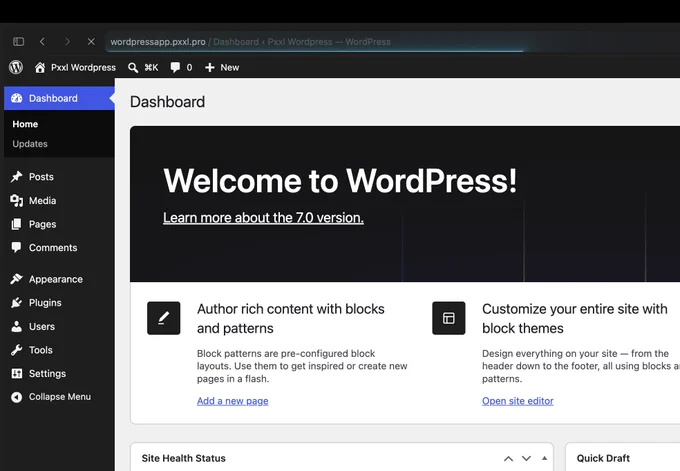Click Author rich content with blocks heading

click(291, 319)
